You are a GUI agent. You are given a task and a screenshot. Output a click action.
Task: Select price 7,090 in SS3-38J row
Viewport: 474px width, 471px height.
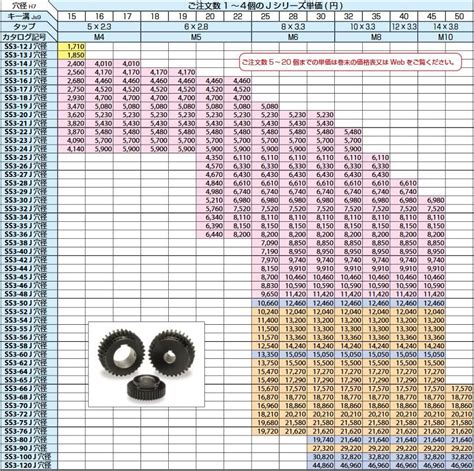tap(265, 243)
